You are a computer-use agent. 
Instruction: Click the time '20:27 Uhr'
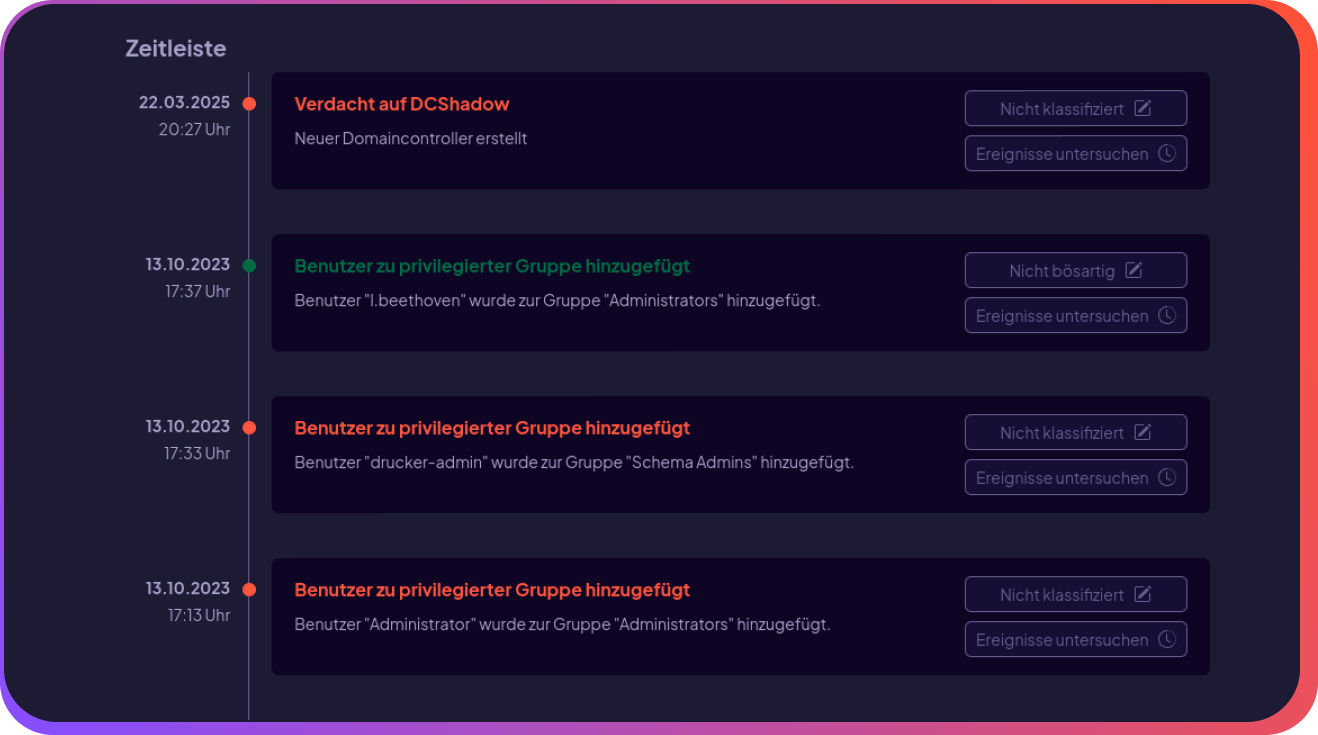coord(194,129)
